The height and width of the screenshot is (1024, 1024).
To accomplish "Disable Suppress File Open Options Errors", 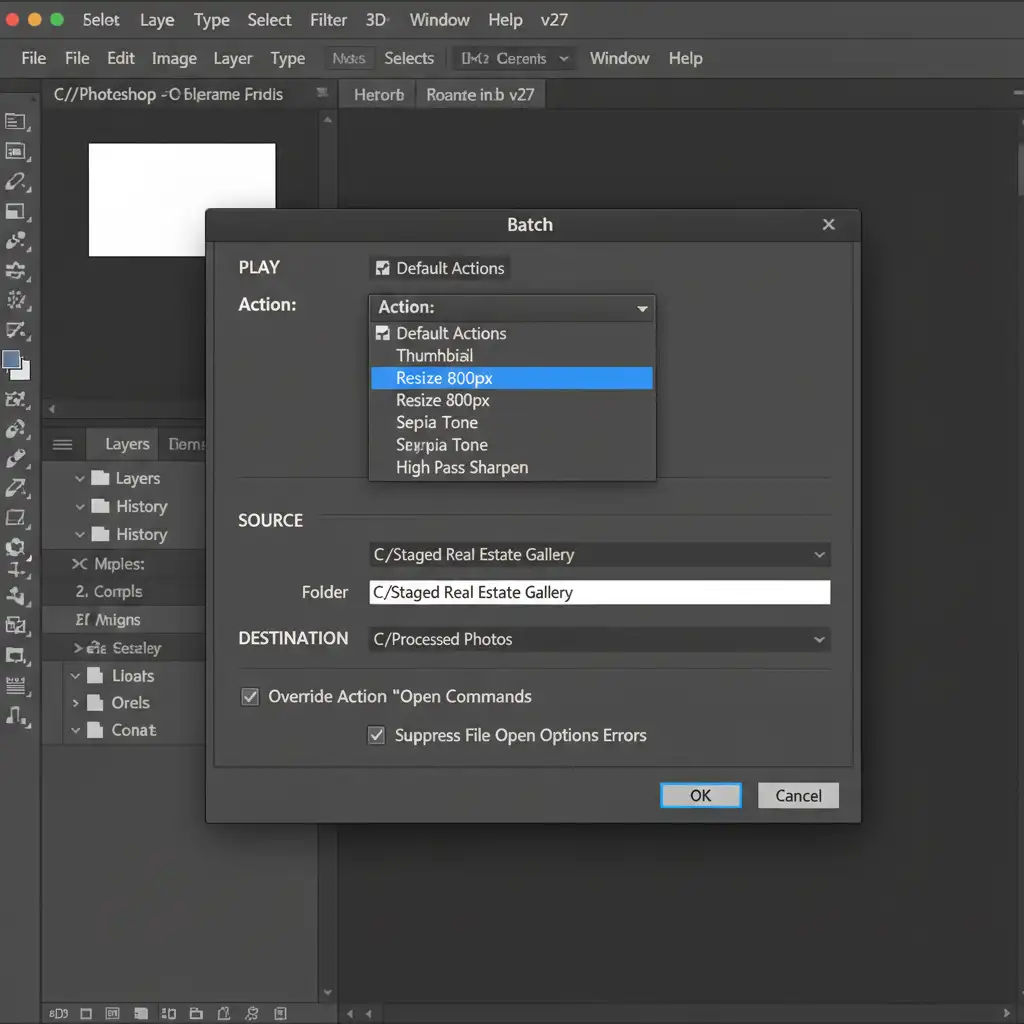I will pos(377,736).
